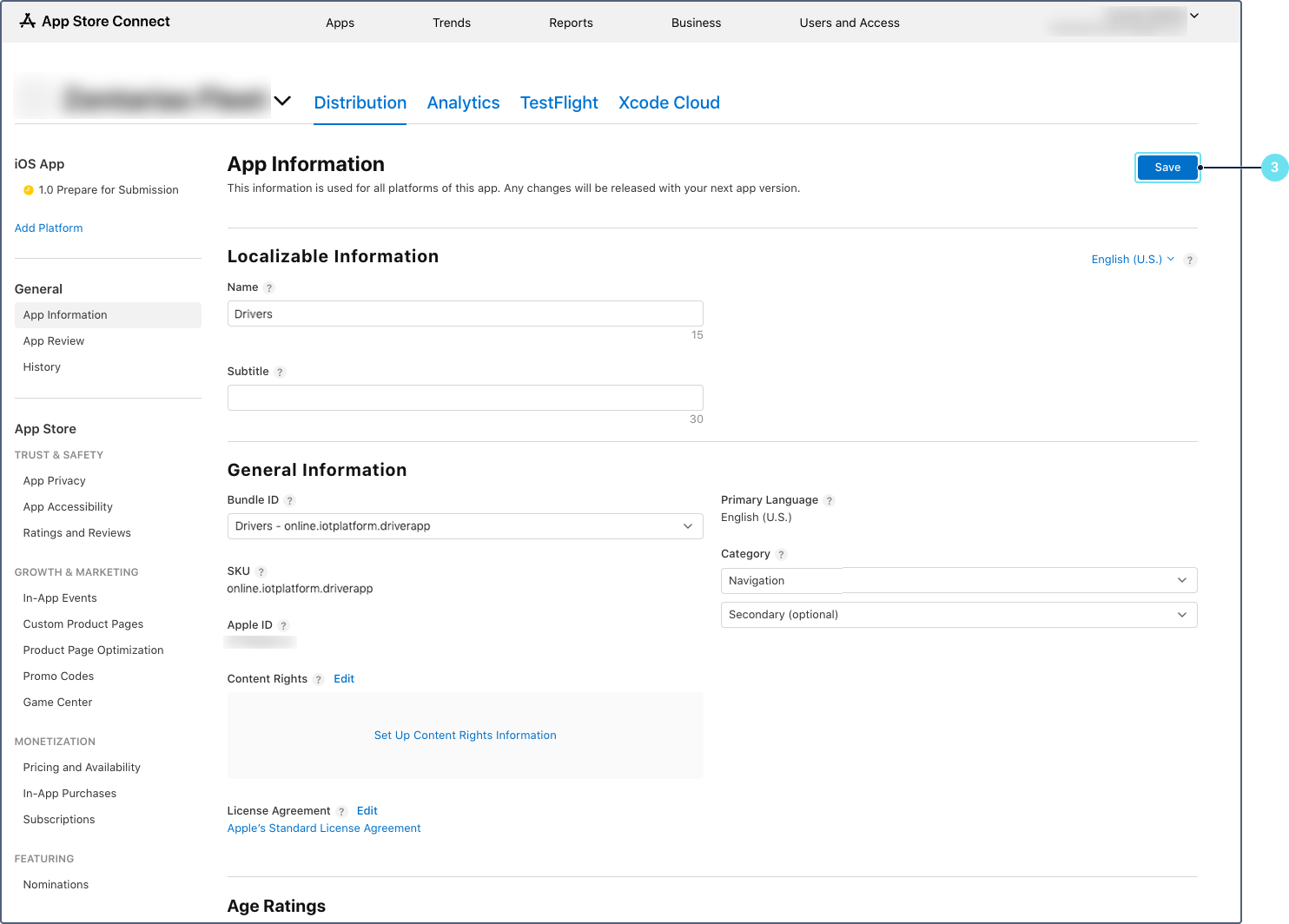Image resolution: width=1289 pixels, height=924 pixels.
Task: Open Game Center in the sidebar
Action: (x=57, y=703)
